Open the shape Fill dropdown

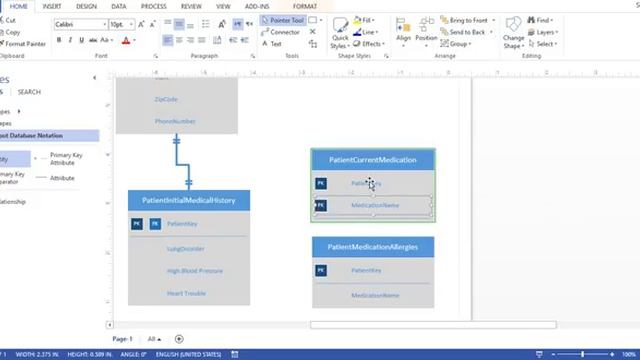pyautogui.click(x=364, y=20)
